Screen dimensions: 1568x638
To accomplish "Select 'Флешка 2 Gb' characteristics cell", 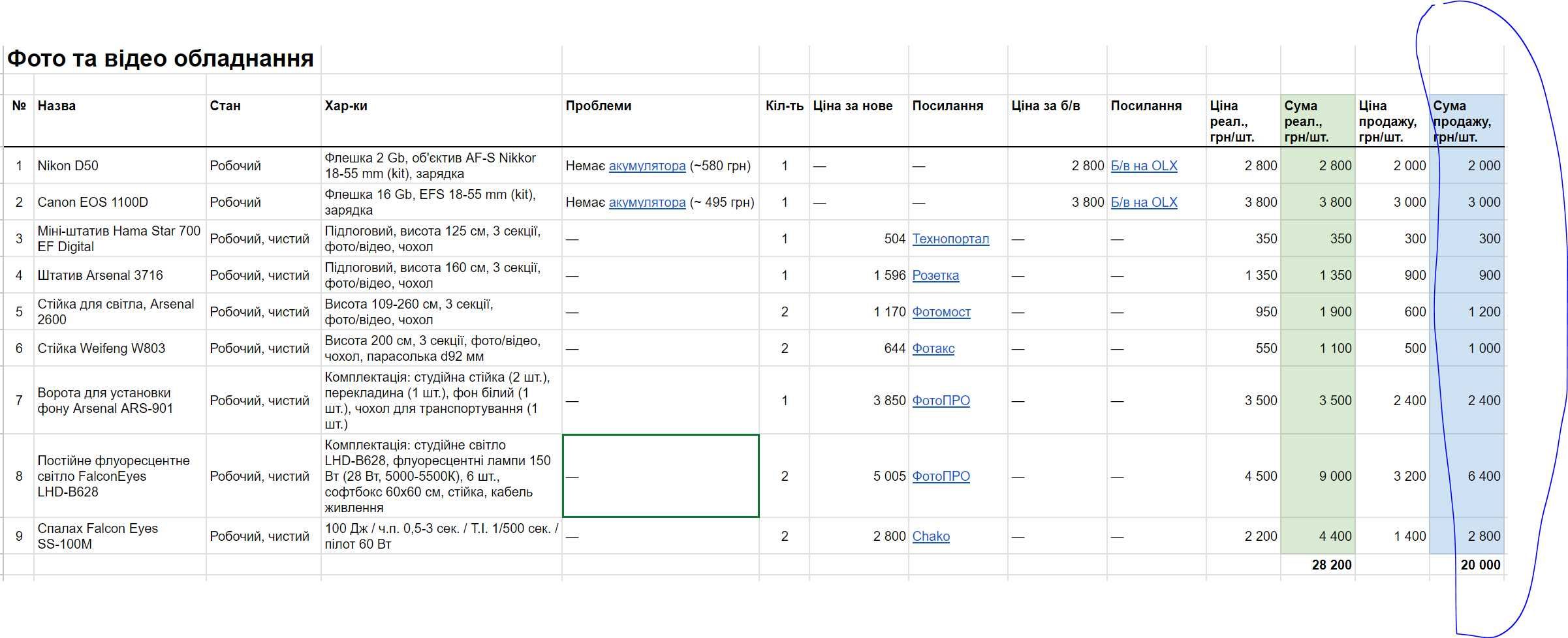I will click(x=441, y=166).
